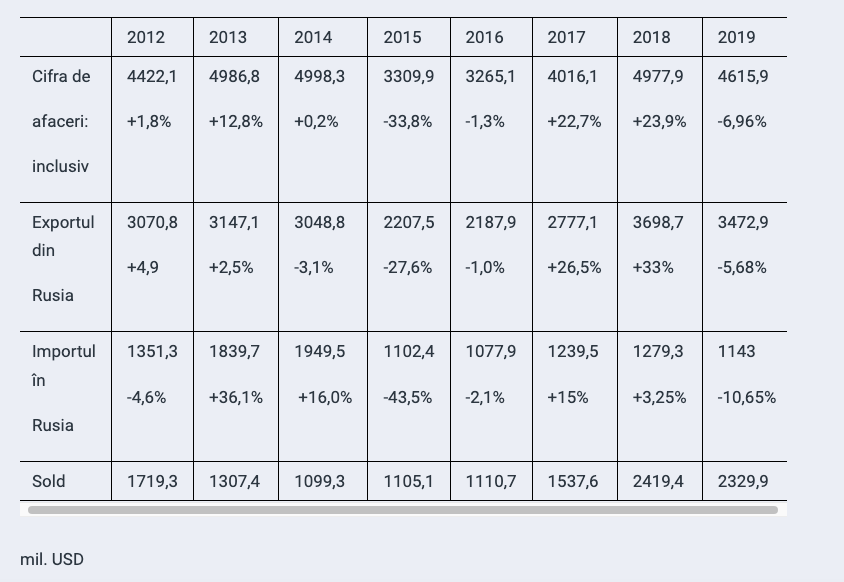Click the Importul în Rusia row label
Image resolution: width=844 pixels, height=582 pixels.
[63, 388]
